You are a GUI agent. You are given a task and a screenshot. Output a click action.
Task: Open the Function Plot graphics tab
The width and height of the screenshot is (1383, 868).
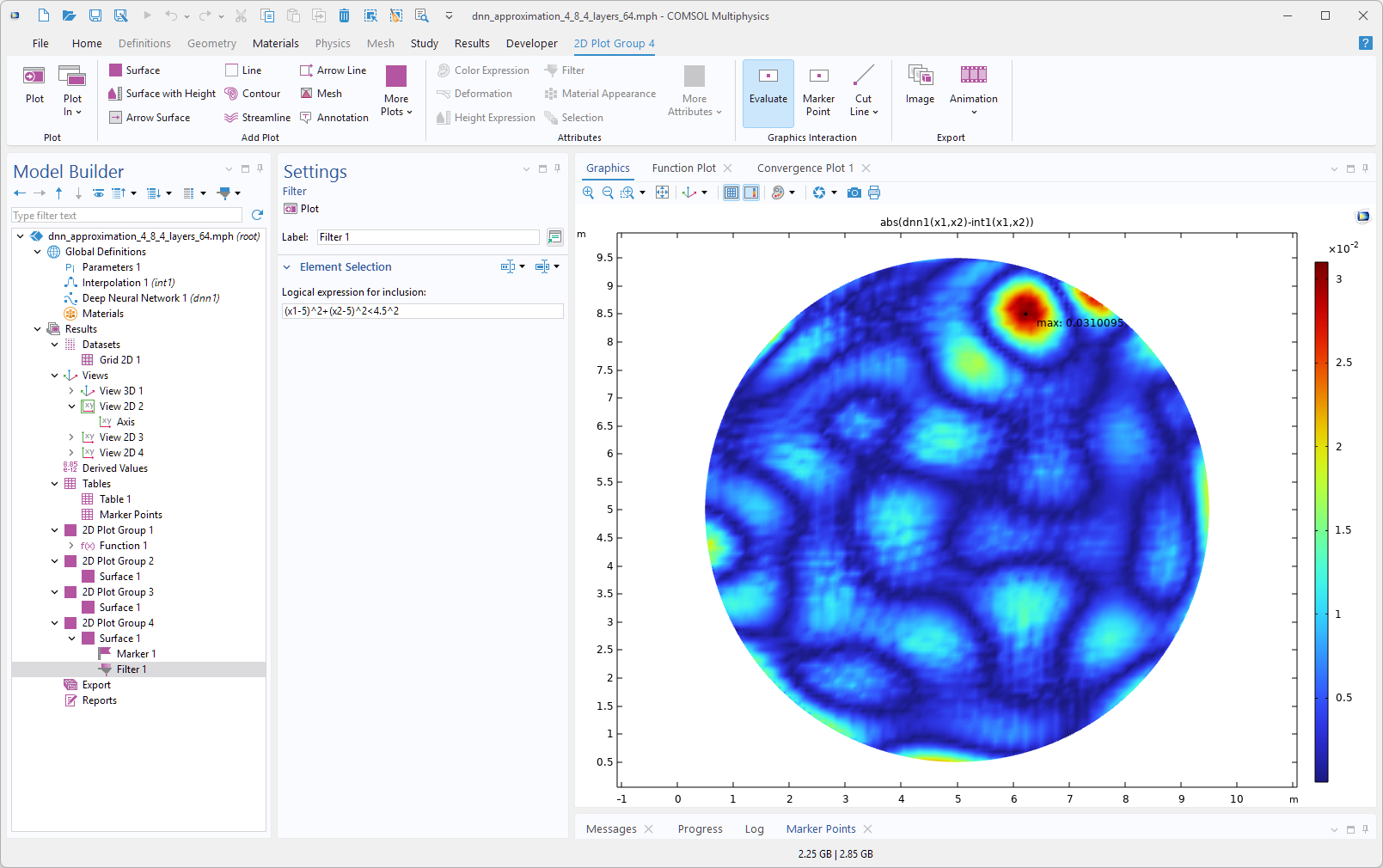683,168
